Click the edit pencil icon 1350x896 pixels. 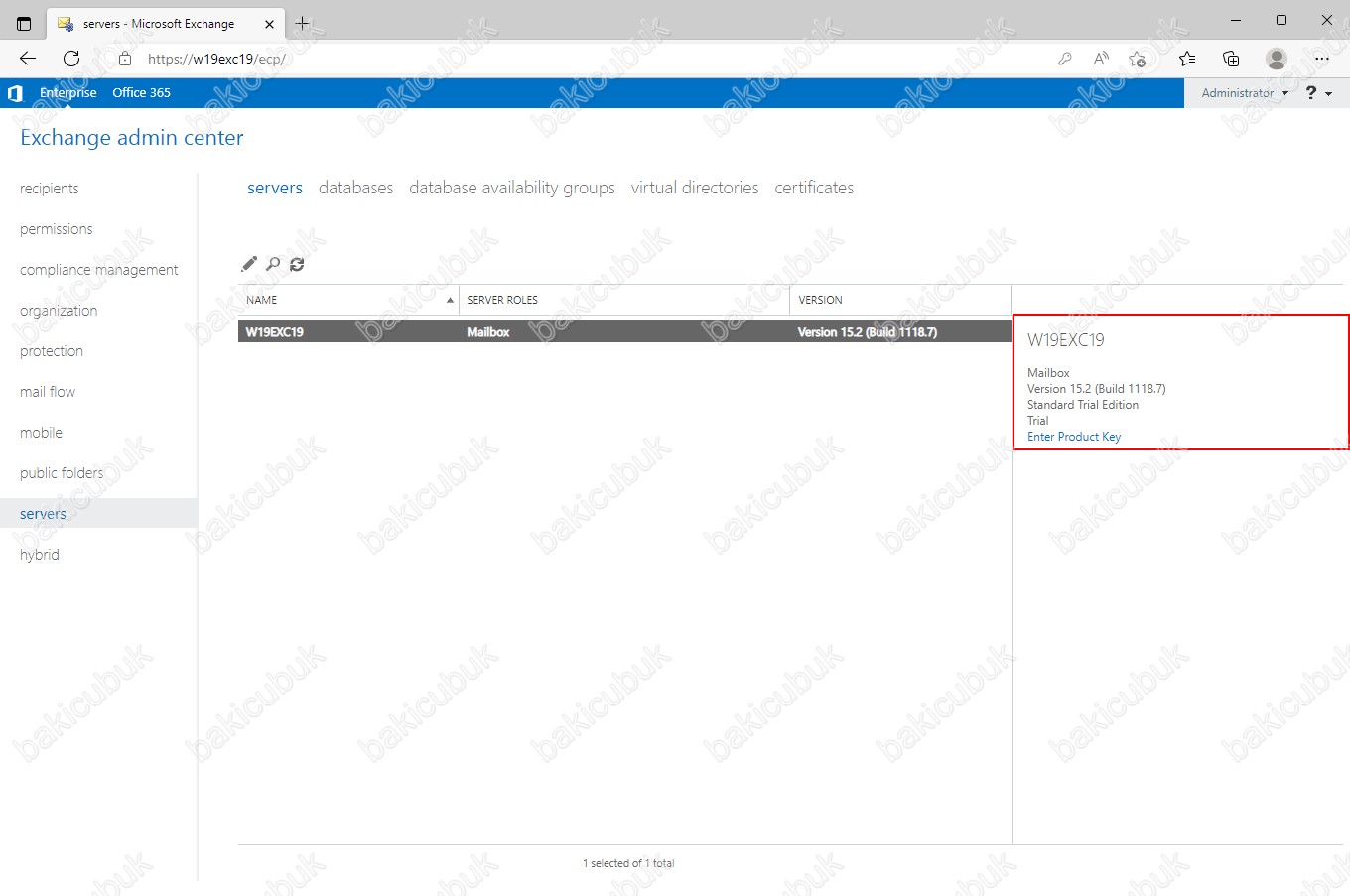[249, 264]
